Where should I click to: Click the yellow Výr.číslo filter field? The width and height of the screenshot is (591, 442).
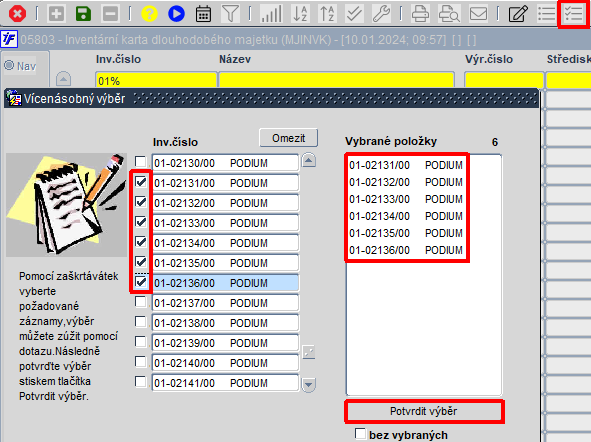(x=504, y=81)
